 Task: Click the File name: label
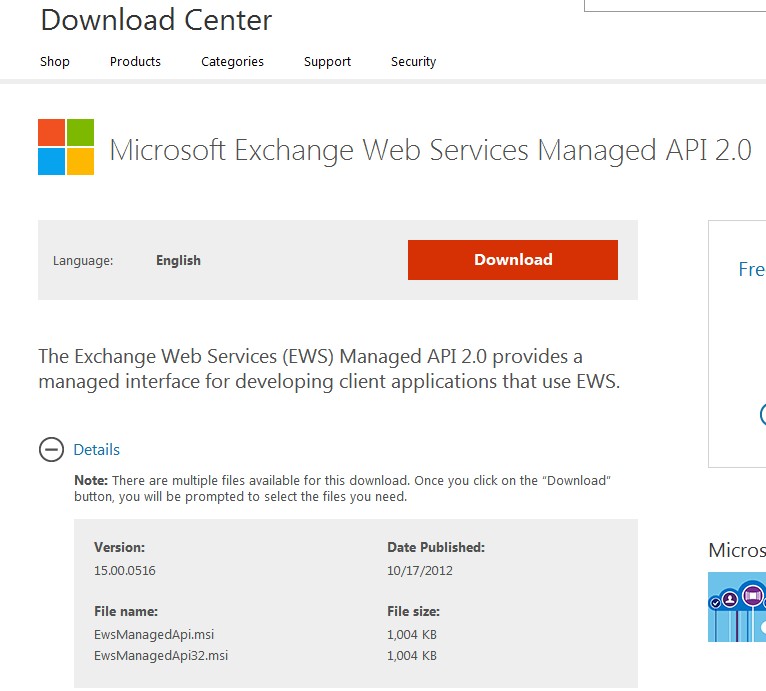tap(126, 611)
